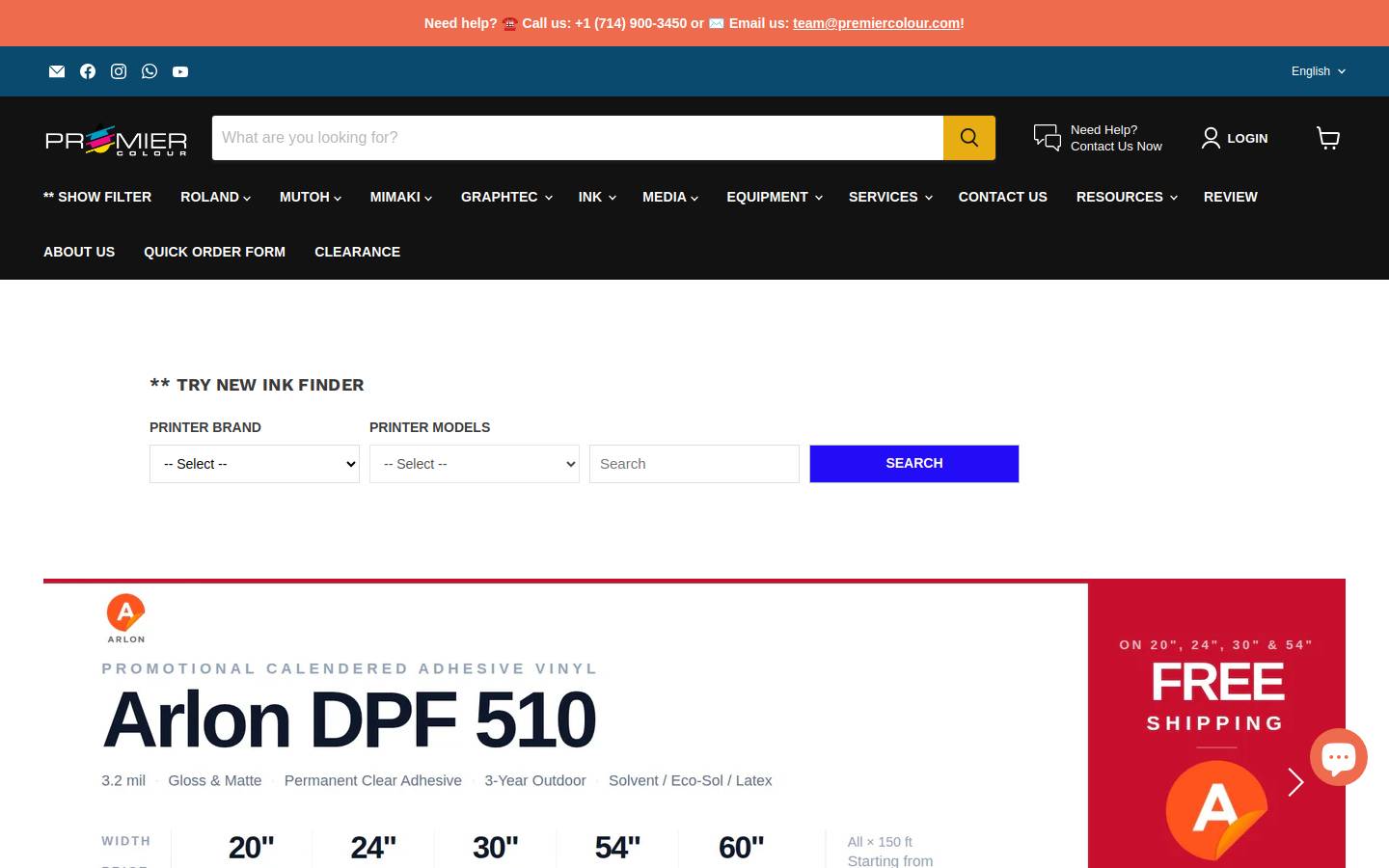This screenshot has width=1389, height=868.
Task: Visit the Facebook page icon
Action: (88, 71)
